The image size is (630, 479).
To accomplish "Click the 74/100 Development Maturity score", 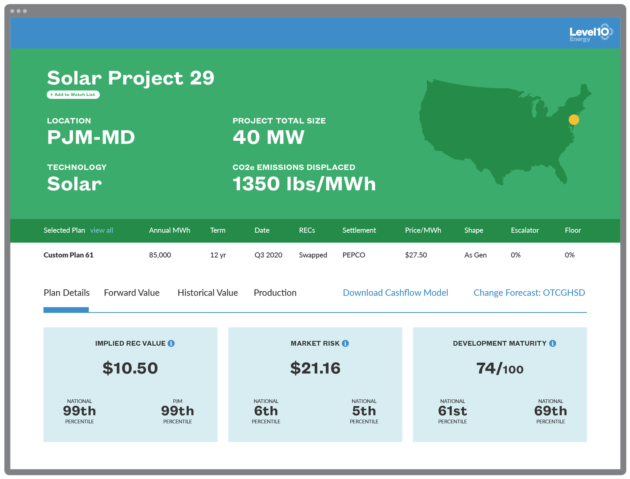I will 500,368.
